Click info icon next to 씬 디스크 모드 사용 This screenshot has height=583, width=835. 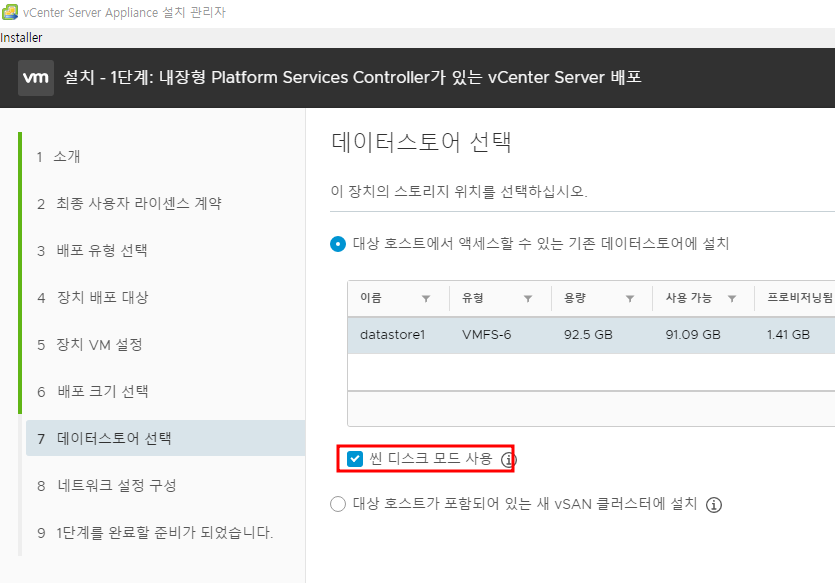[x=509, y=459]
